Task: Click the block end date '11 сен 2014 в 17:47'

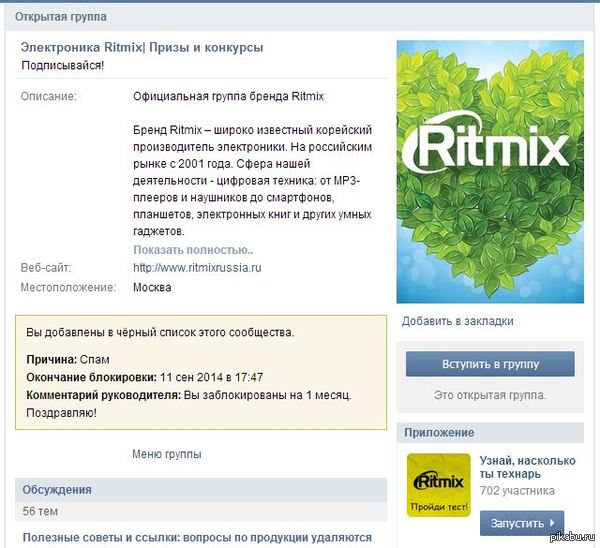Action: (211, 377)
